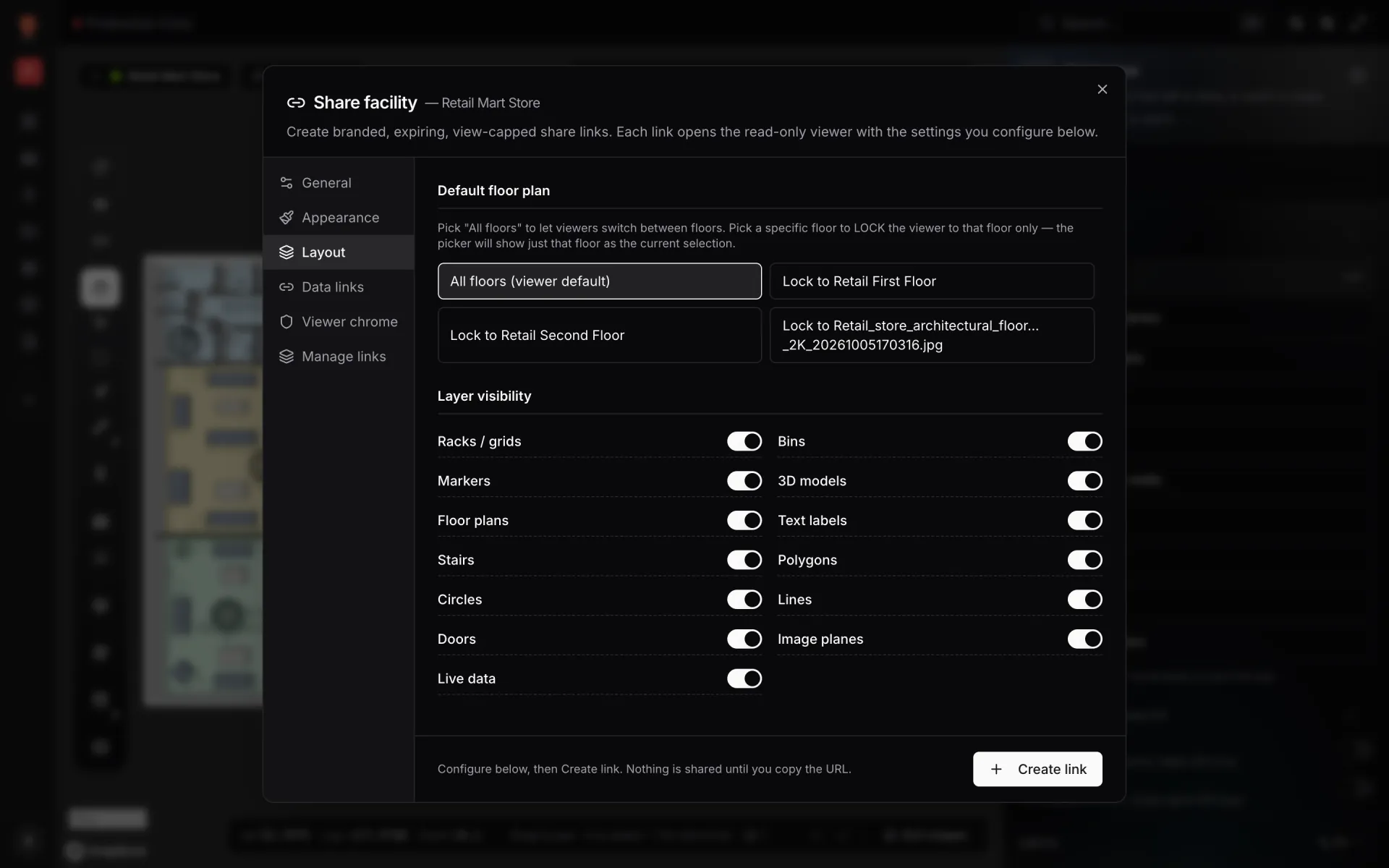Click the Data links chain icon
Image resolution: width=1389 pixels, height=868 pixels.
coord(286,287)
